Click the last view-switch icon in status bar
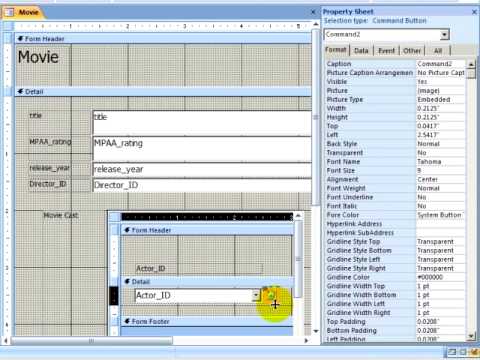The height and width of the screenshot is (360, 480). tap(474, 352)
